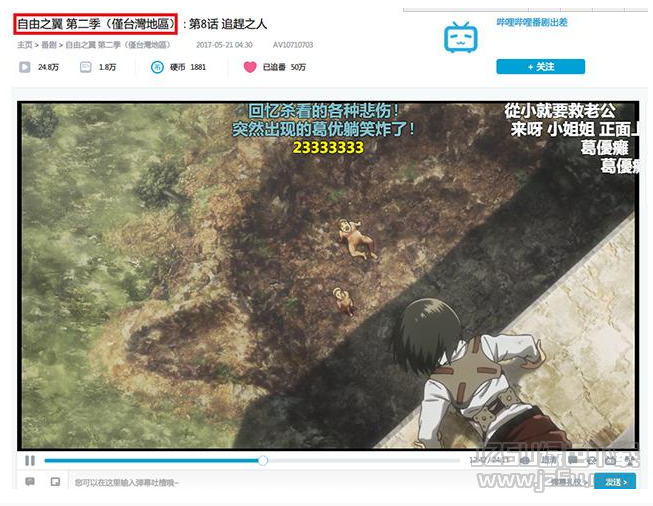Click the danmaku count icon beside 1.8万
The height and width of the screenshot is (506, 653).
(85, 67)
